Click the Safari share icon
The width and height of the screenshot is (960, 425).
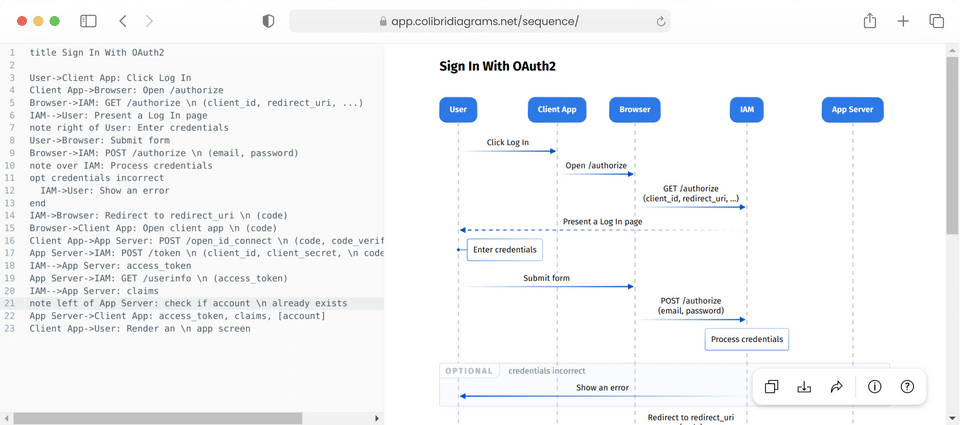click(x=870, y=21)
